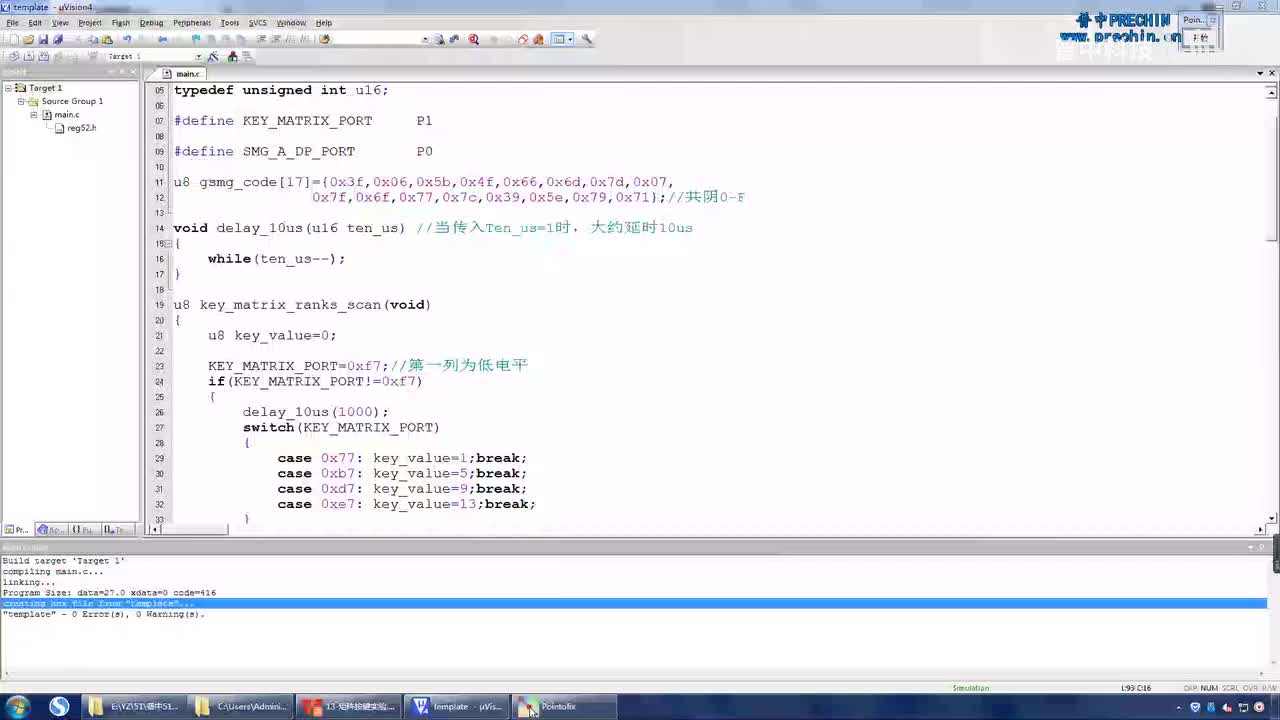The width and height of the screenshot is (1280, 720).
Task: Click the Windows Start button
Action: point(17,707)
